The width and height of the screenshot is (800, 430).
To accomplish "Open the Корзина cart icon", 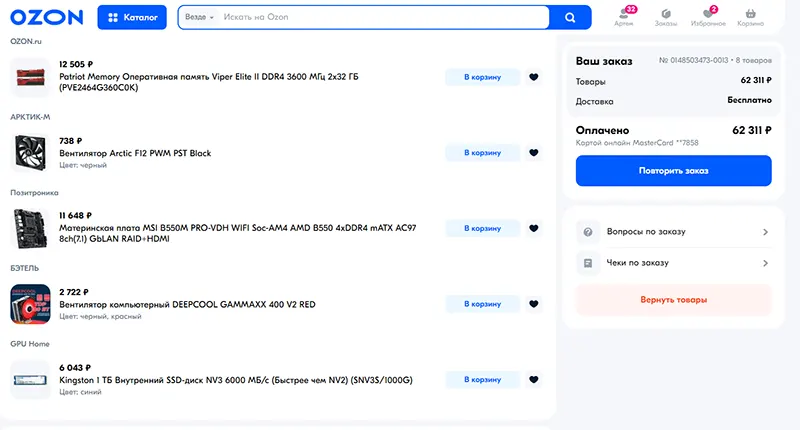I will tap(751, 17).
